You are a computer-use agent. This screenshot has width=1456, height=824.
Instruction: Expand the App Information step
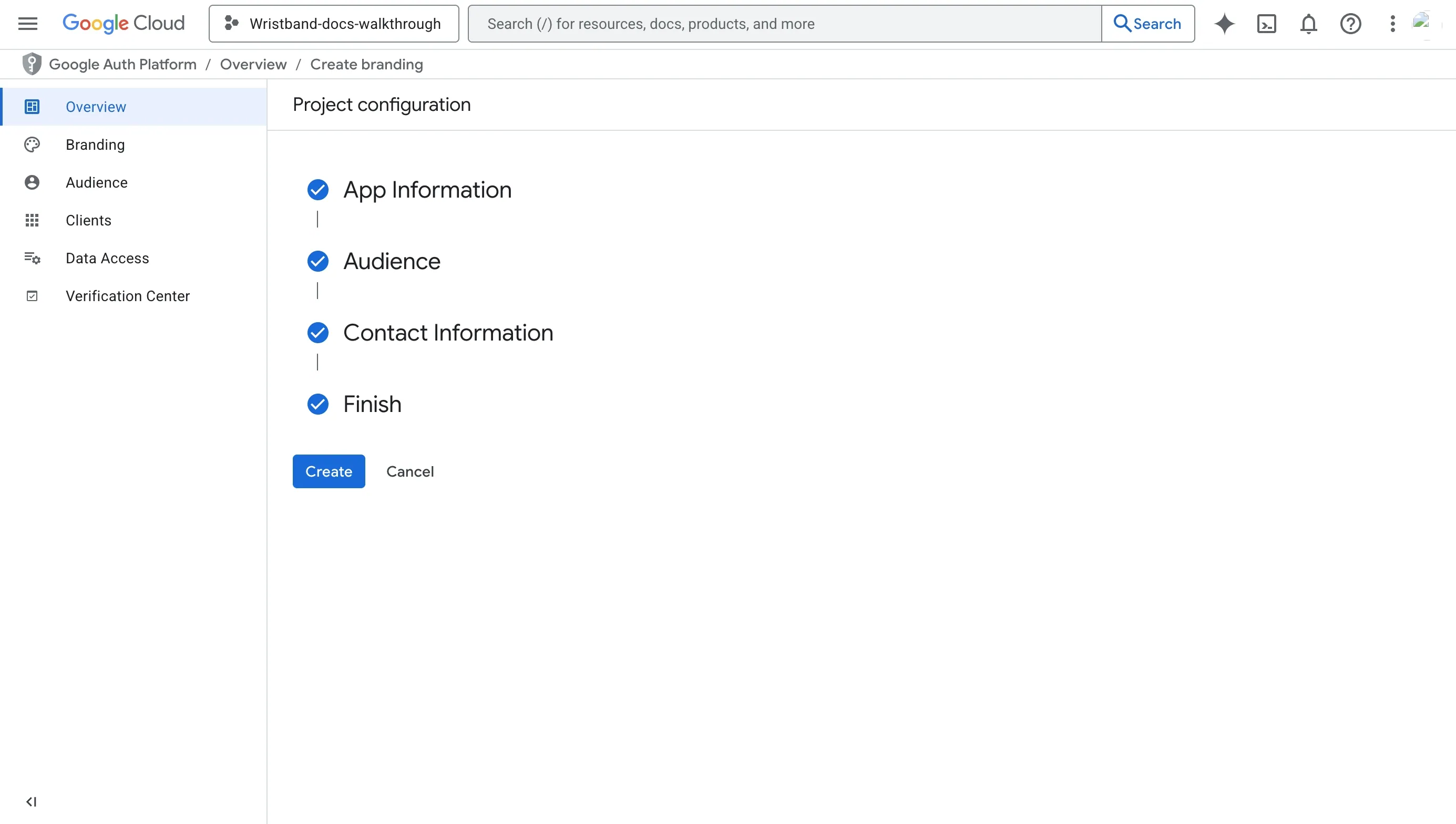point(427,190)
